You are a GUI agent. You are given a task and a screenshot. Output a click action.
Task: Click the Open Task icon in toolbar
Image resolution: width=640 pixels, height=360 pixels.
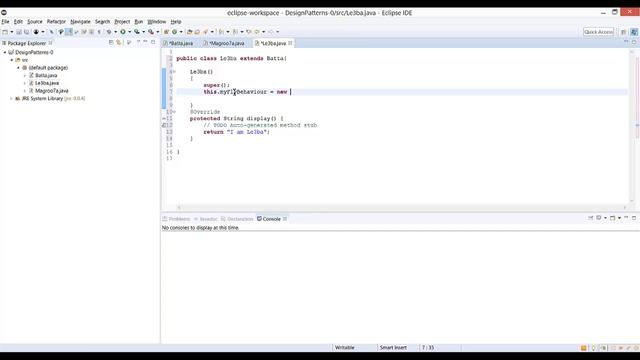pos(197,32)
